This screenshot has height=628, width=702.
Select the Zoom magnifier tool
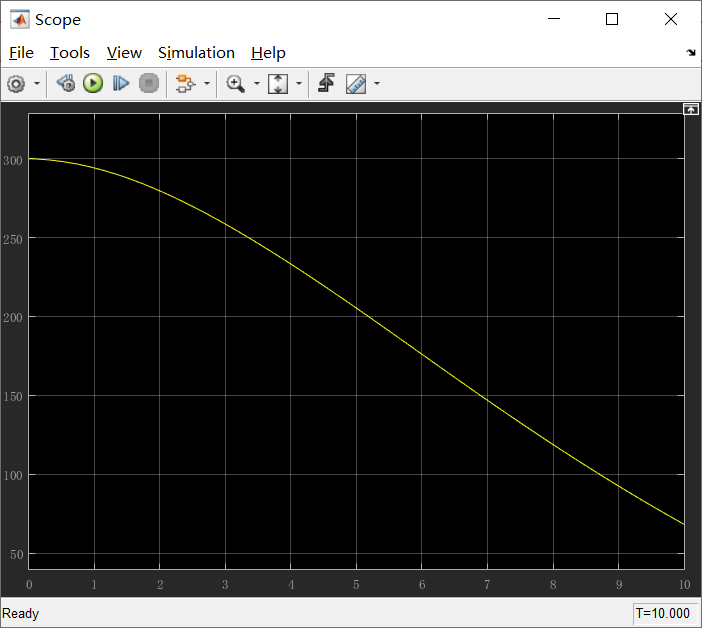tap(235, 84)
